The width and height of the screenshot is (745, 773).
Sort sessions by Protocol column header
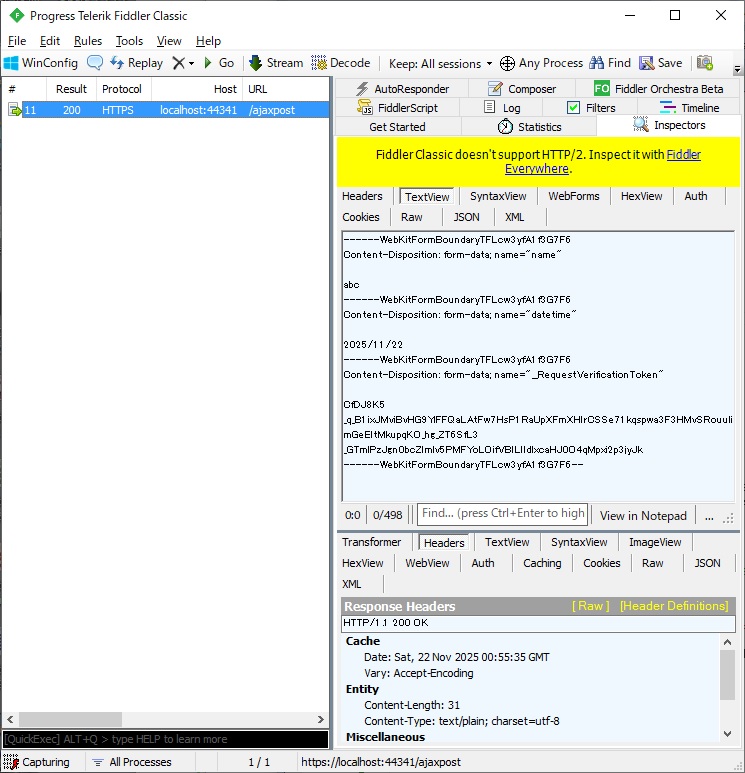coord(122,89)
